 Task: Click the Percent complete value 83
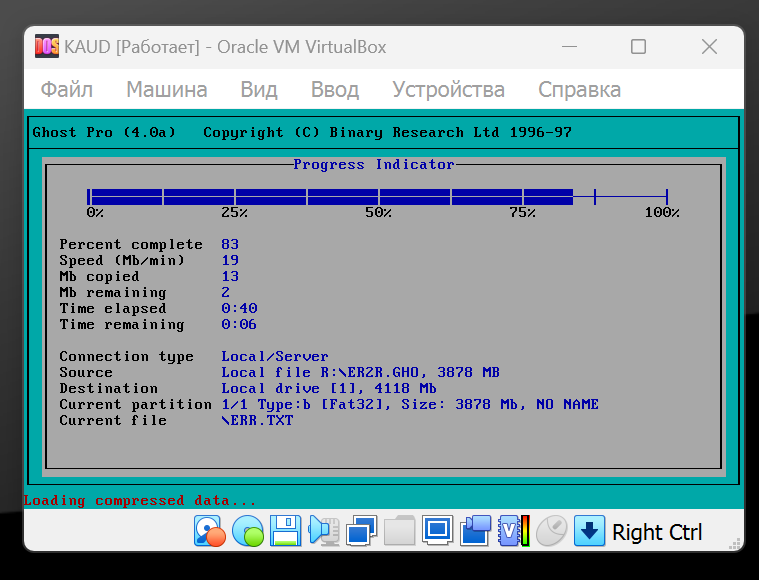pyautogui.click(x=230, y=244)
